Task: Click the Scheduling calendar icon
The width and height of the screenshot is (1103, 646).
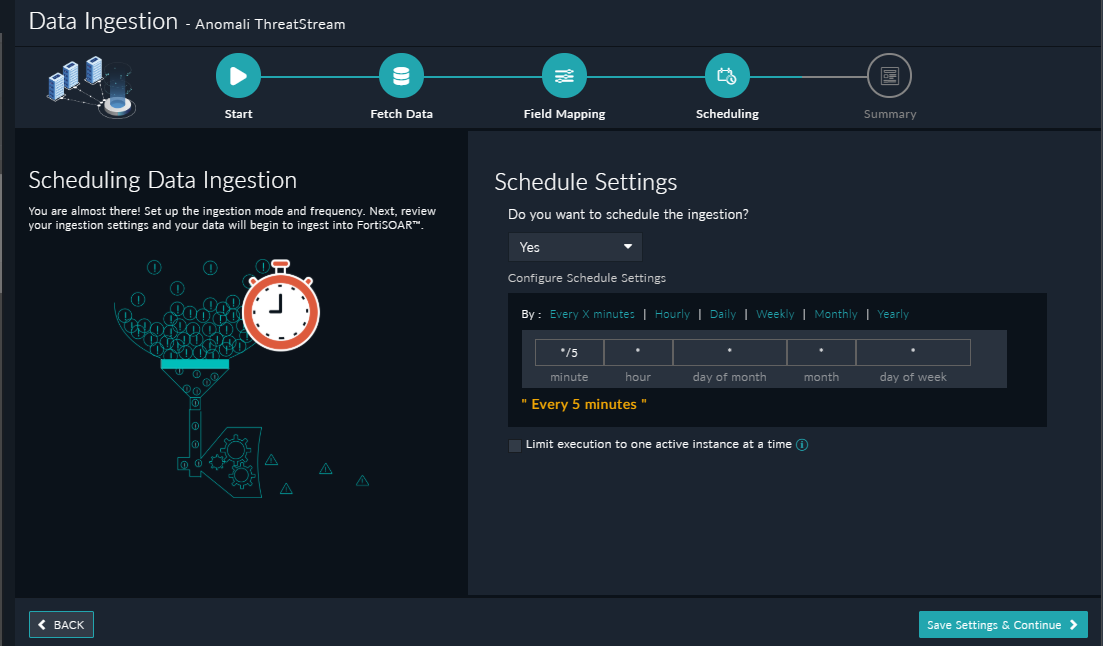Action: coord(727,76)
